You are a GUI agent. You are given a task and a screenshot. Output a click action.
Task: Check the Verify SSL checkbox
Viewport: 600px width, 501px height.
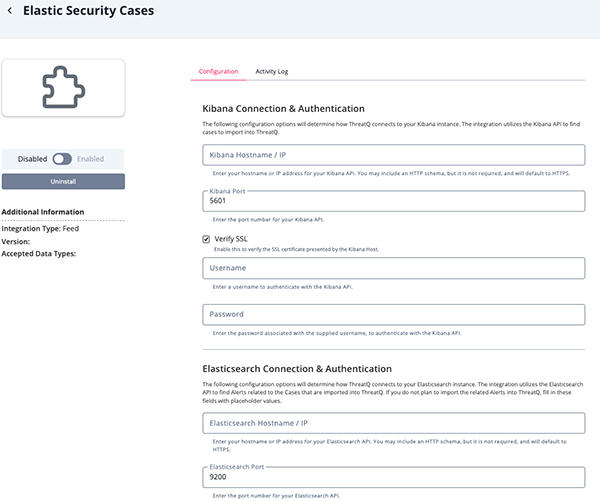point(206,239)
